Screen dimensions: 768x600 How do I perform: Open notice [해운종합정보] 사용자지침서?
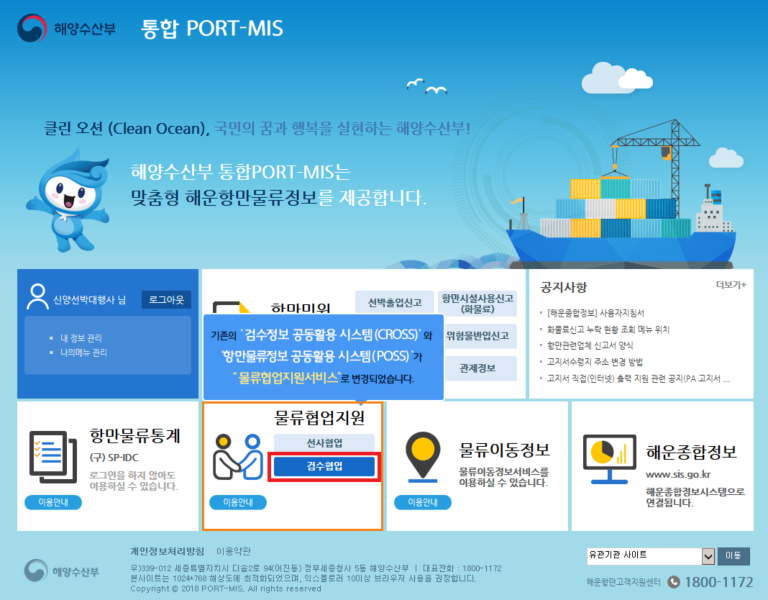tap(596, 313)
